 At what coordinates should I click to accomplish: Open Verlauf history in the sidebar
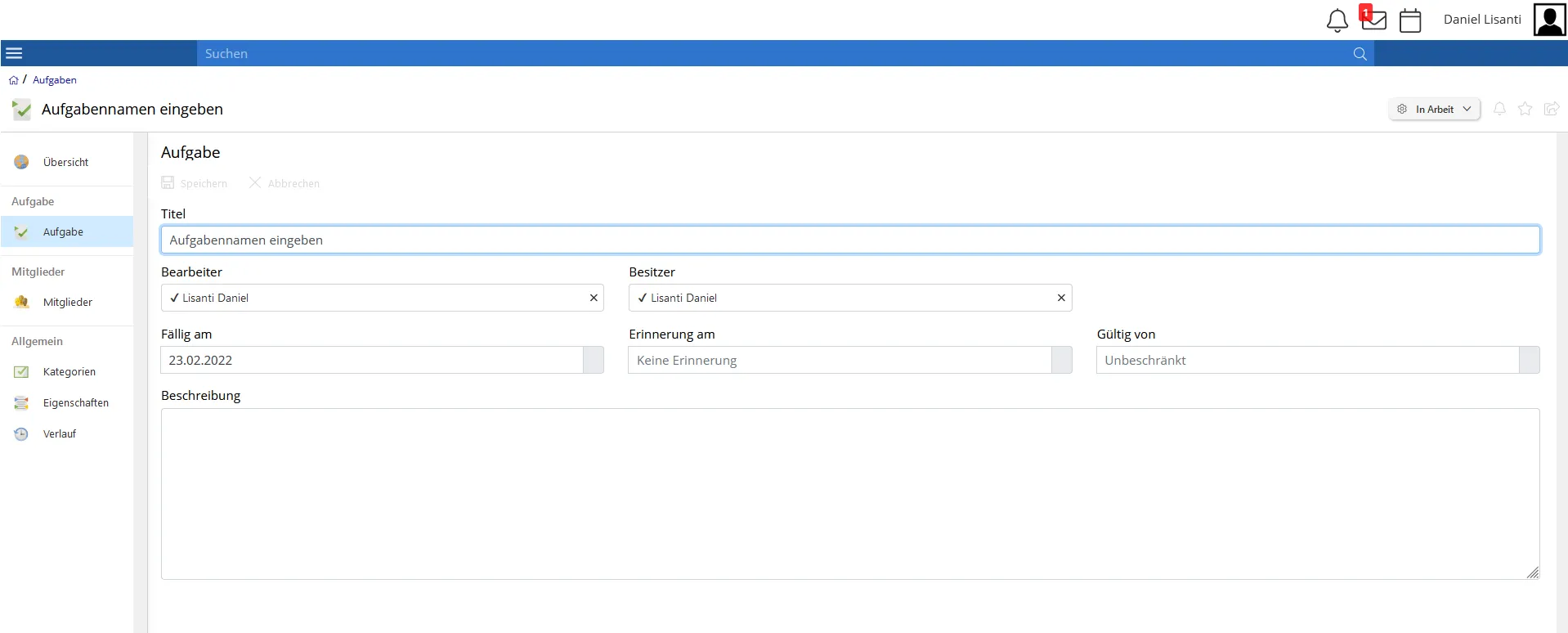(x=66, y=434)
